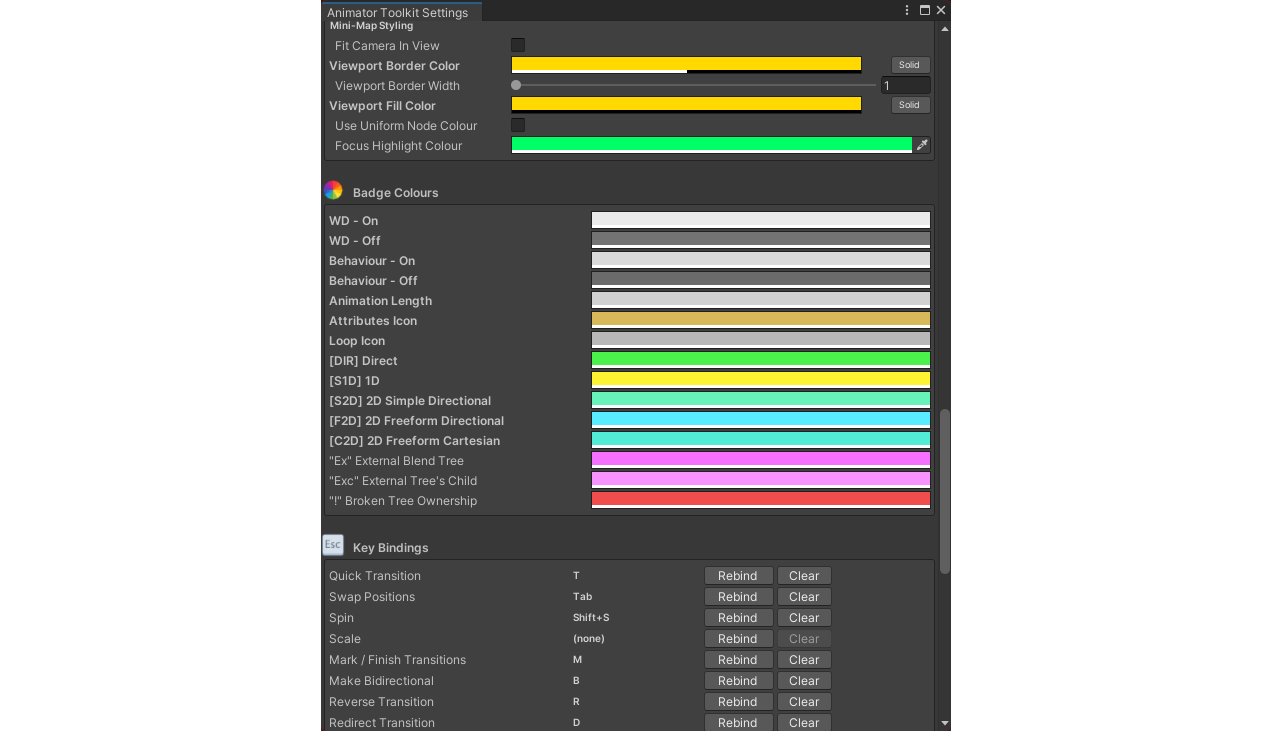
Task: Edit the [S1D] 1D yellow swatch
Action: point(761,380)
